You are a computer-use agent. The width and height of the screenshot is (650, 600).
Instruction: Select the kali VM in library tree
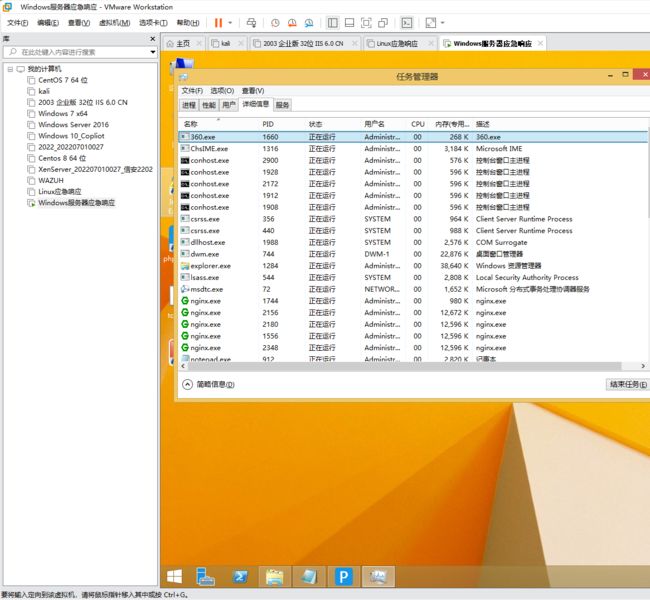click(x=44, y=91)
